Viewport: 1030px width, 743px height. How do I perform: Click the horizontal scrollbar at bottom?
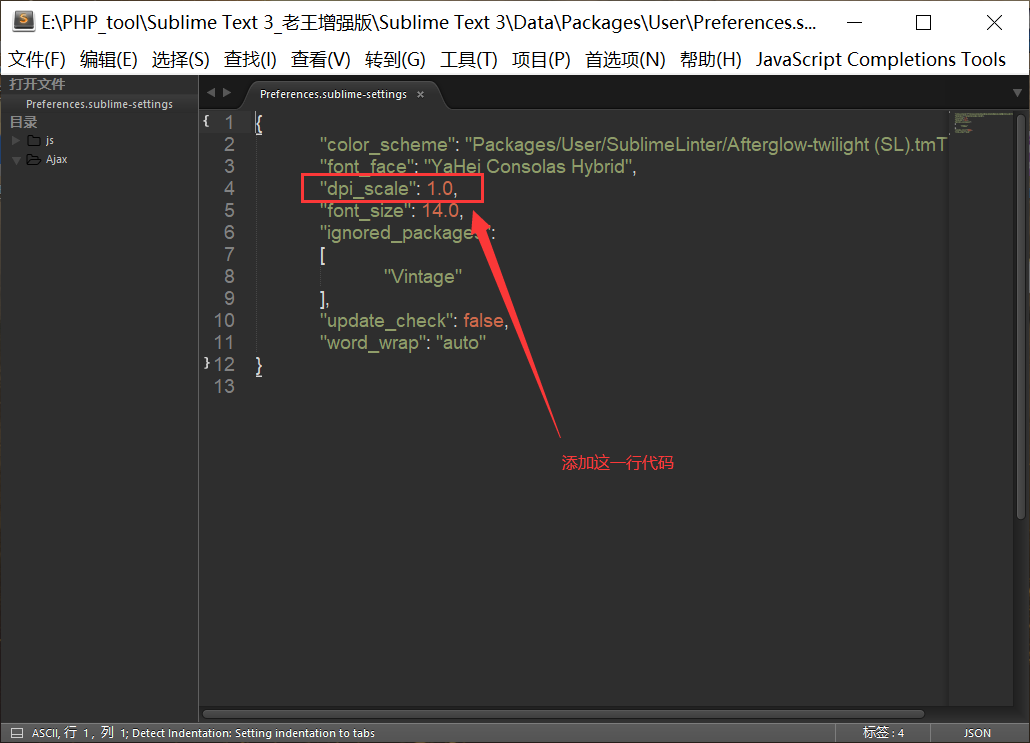[563, 714]
